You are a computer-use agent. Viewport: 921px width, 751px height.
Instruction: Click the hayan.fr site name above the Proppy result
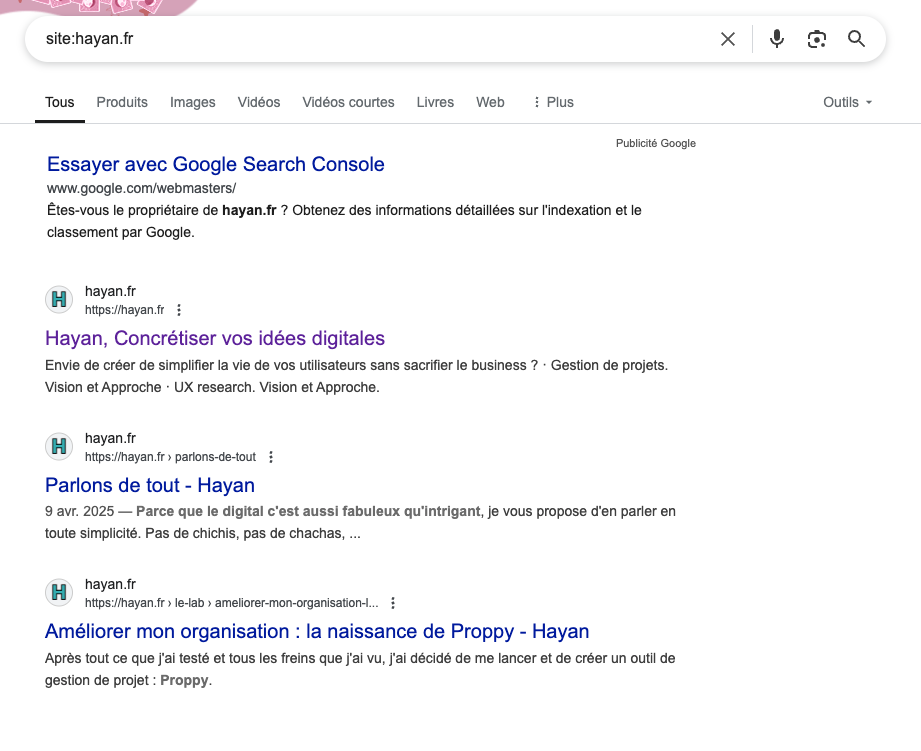pos(110,584)
